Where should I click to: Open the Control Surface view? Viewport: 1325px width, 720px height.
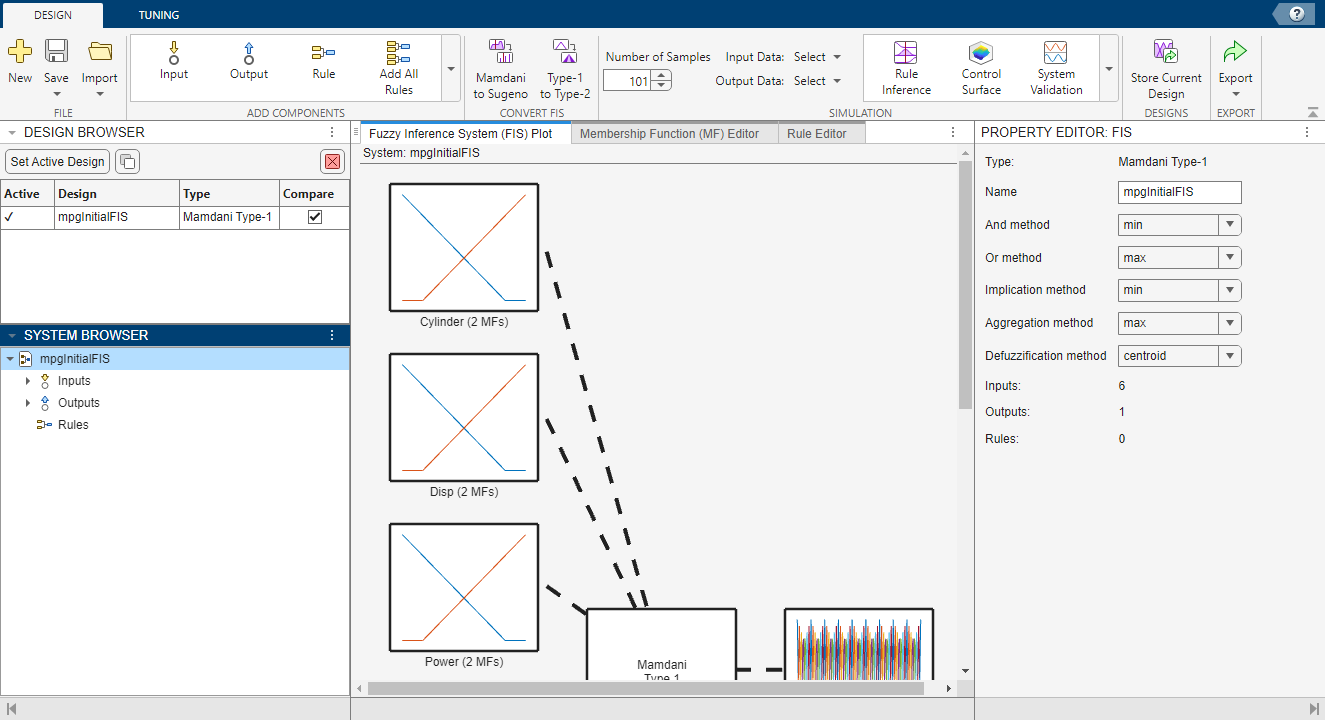point(981,66)
